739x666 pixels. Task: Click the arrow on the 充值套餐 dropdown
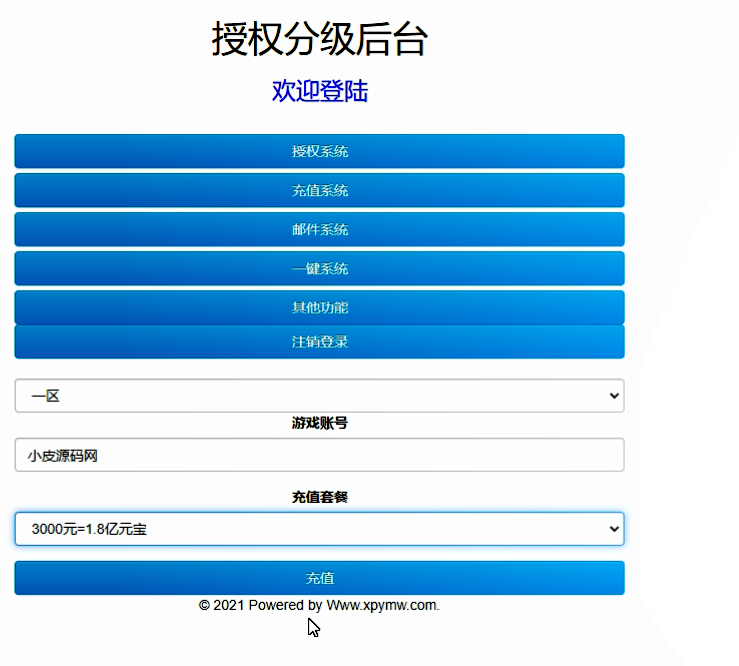pos(613,530)
